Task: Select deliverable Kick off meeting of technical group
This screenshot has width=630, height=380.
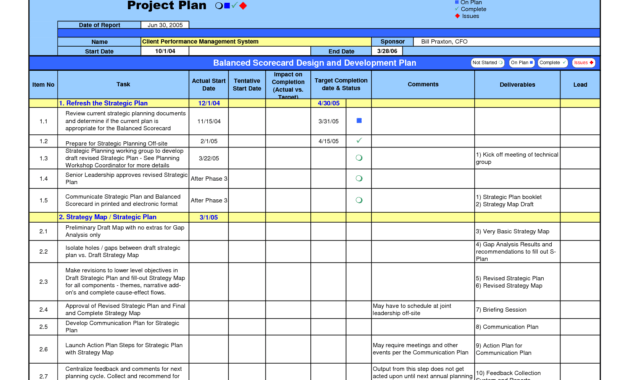Action: coord(517,158)
